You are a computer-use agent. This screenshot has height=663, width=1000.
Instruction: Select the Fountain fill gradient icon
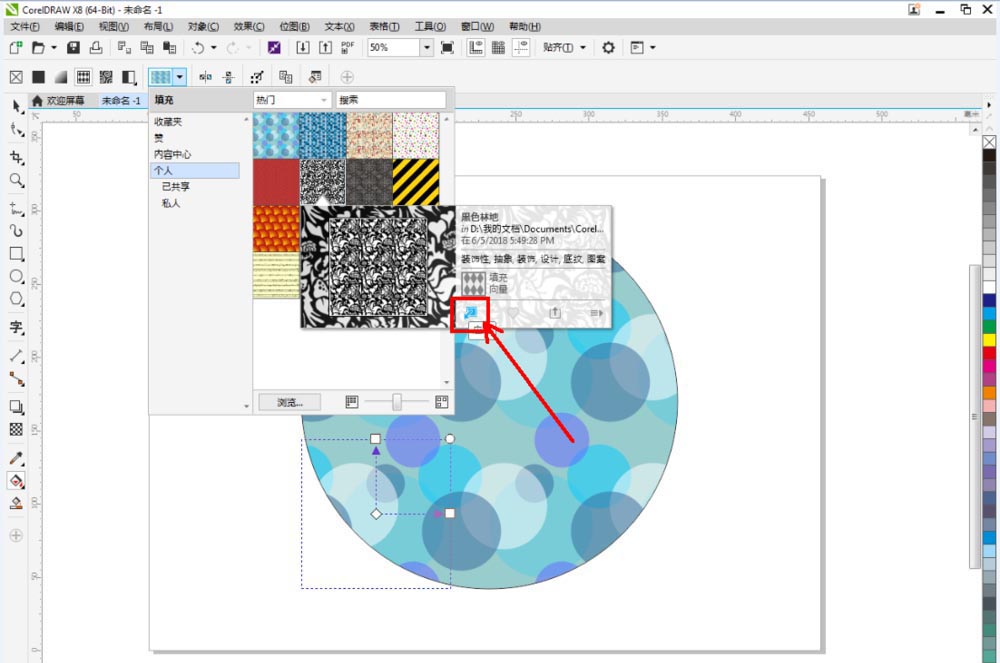pos(61,77)
